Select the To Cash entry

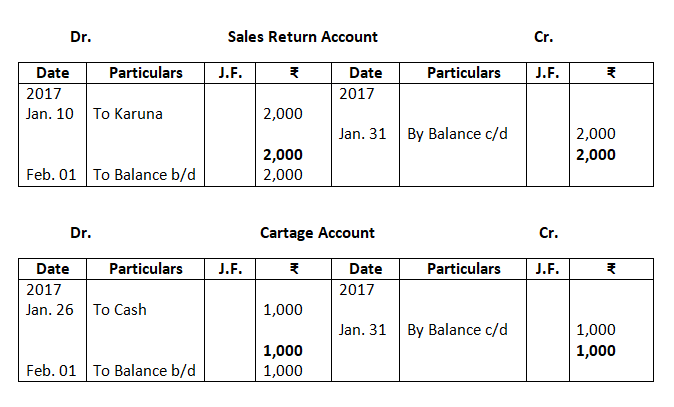coord(120,309)
